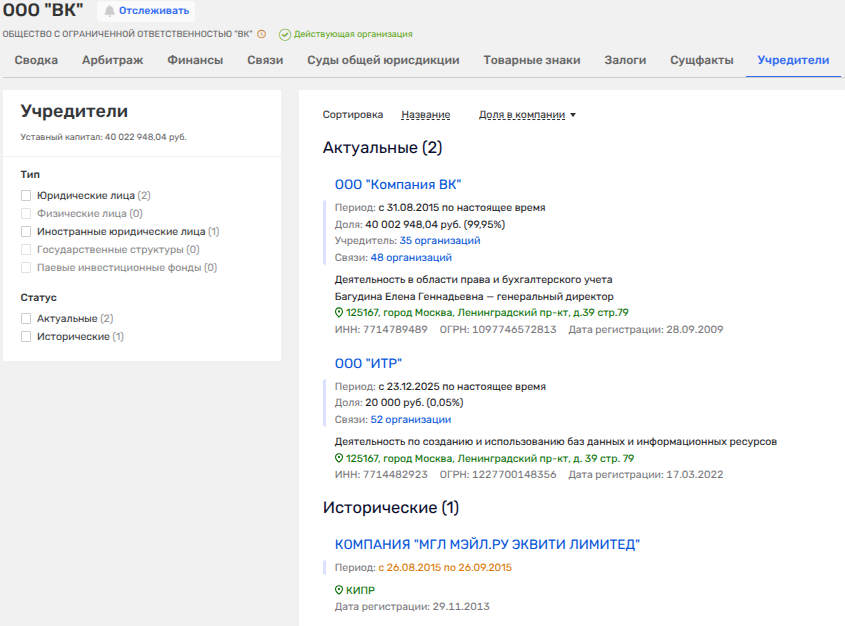Open the Товарные знаки tab
Image resolution: width=845 pixels, height=626 pixels.
[531, 60]
